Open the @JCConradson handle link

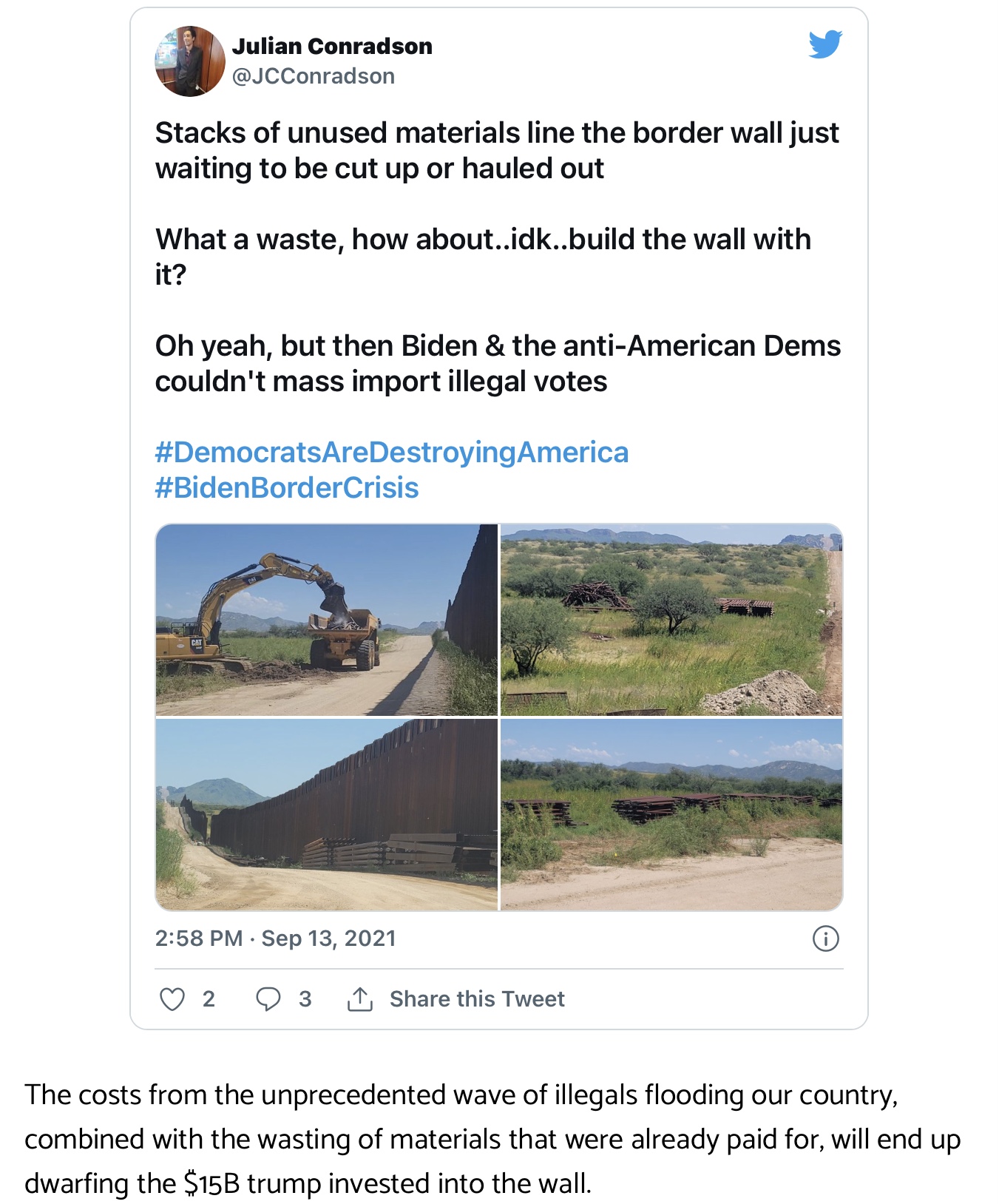pyautogui.click(x=314, y=76)
